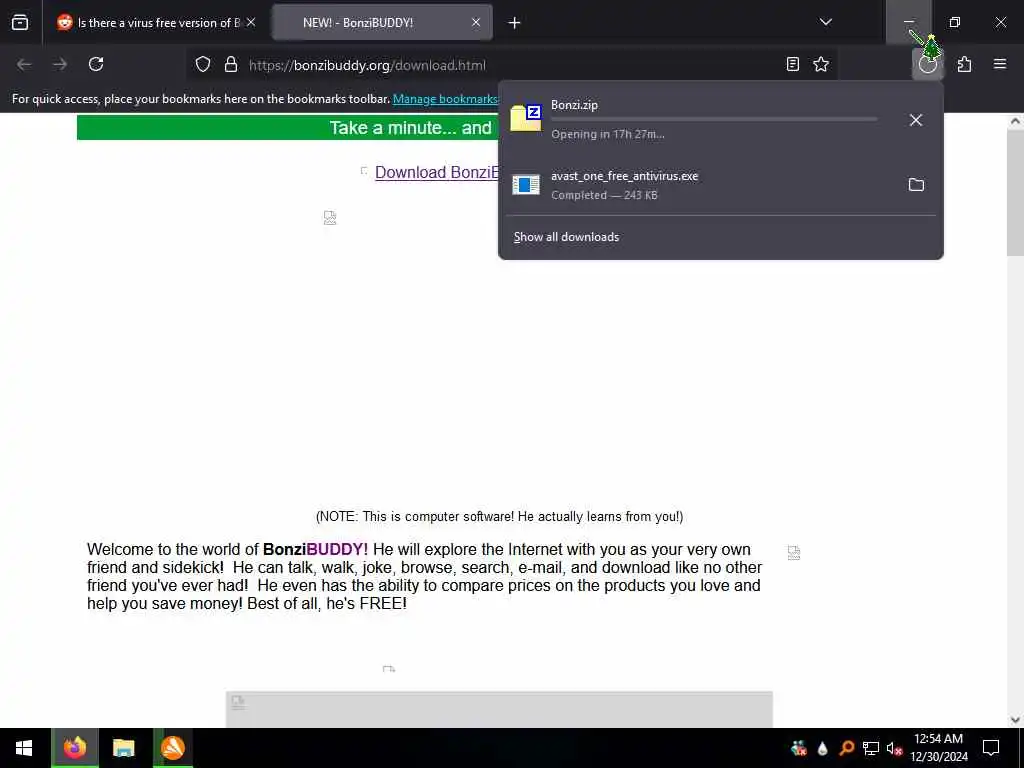Restore down the browser window
The height and width of the screenshot is (768, 1024).
pyautogui.click(x=955, y=22)
